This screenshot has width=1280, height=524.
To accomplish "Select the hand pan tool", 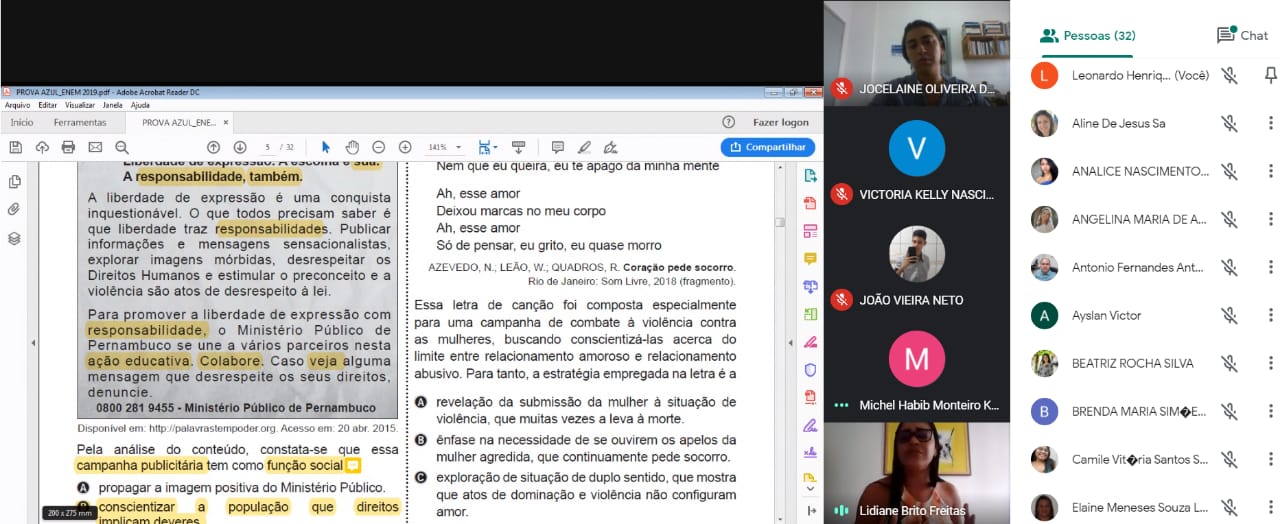I will [352, 147].
